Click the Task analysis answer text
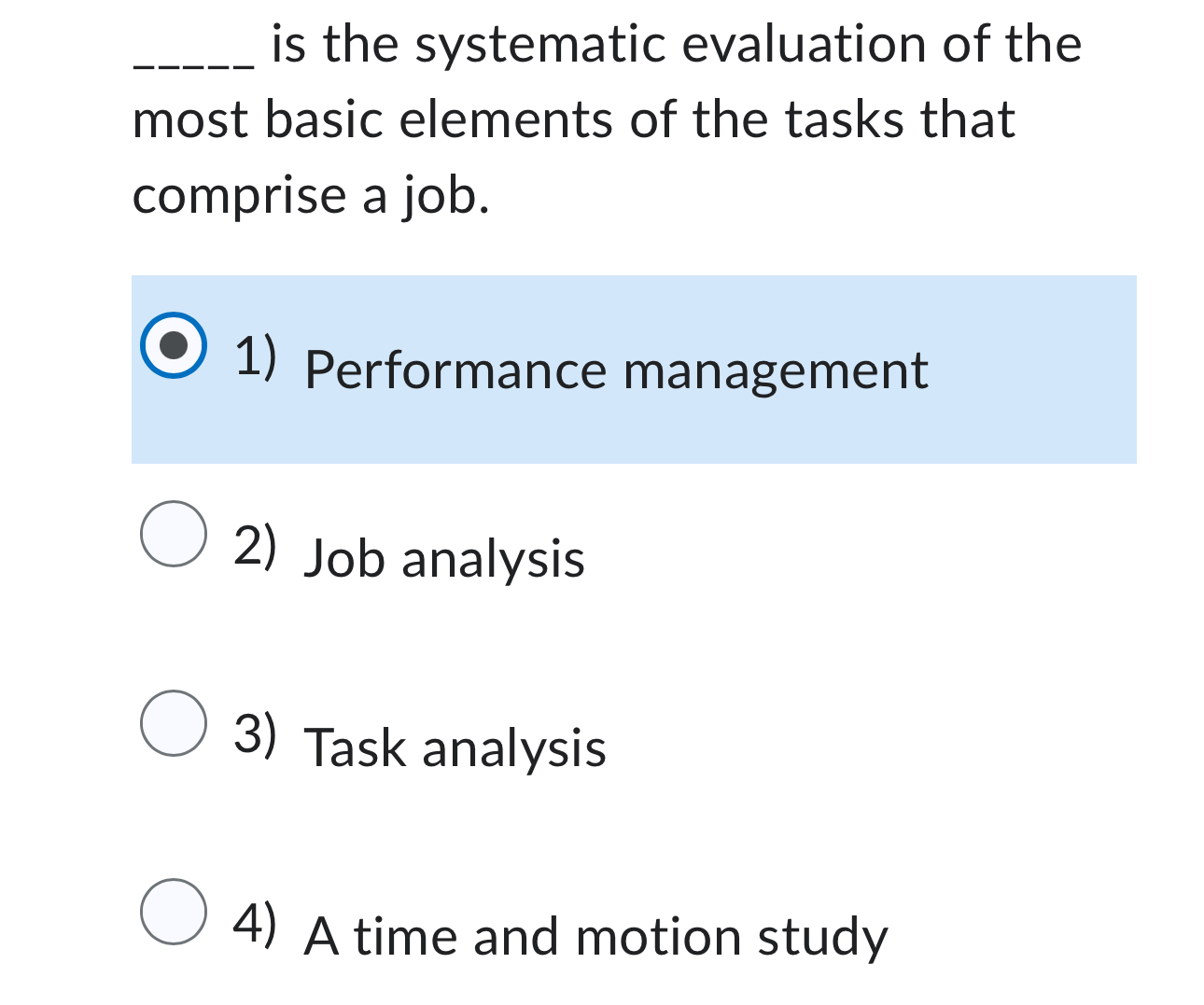Screen dimensions: 1204x1005 point(455,747)
